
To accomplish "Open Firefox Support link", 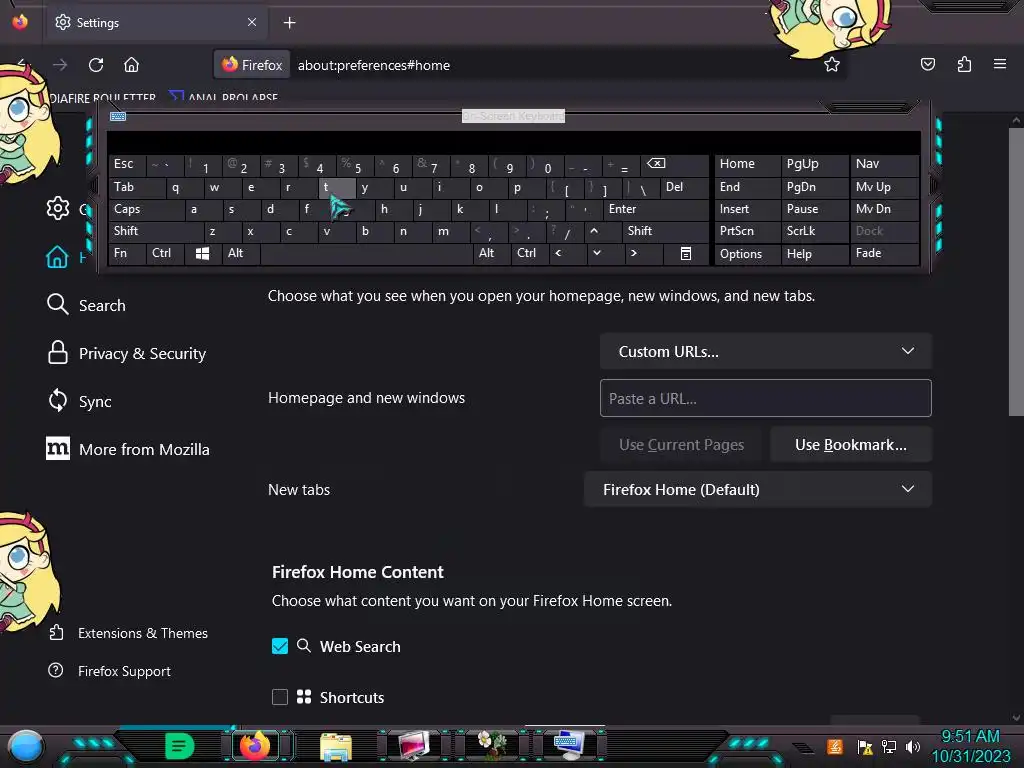I will [110, 671].
